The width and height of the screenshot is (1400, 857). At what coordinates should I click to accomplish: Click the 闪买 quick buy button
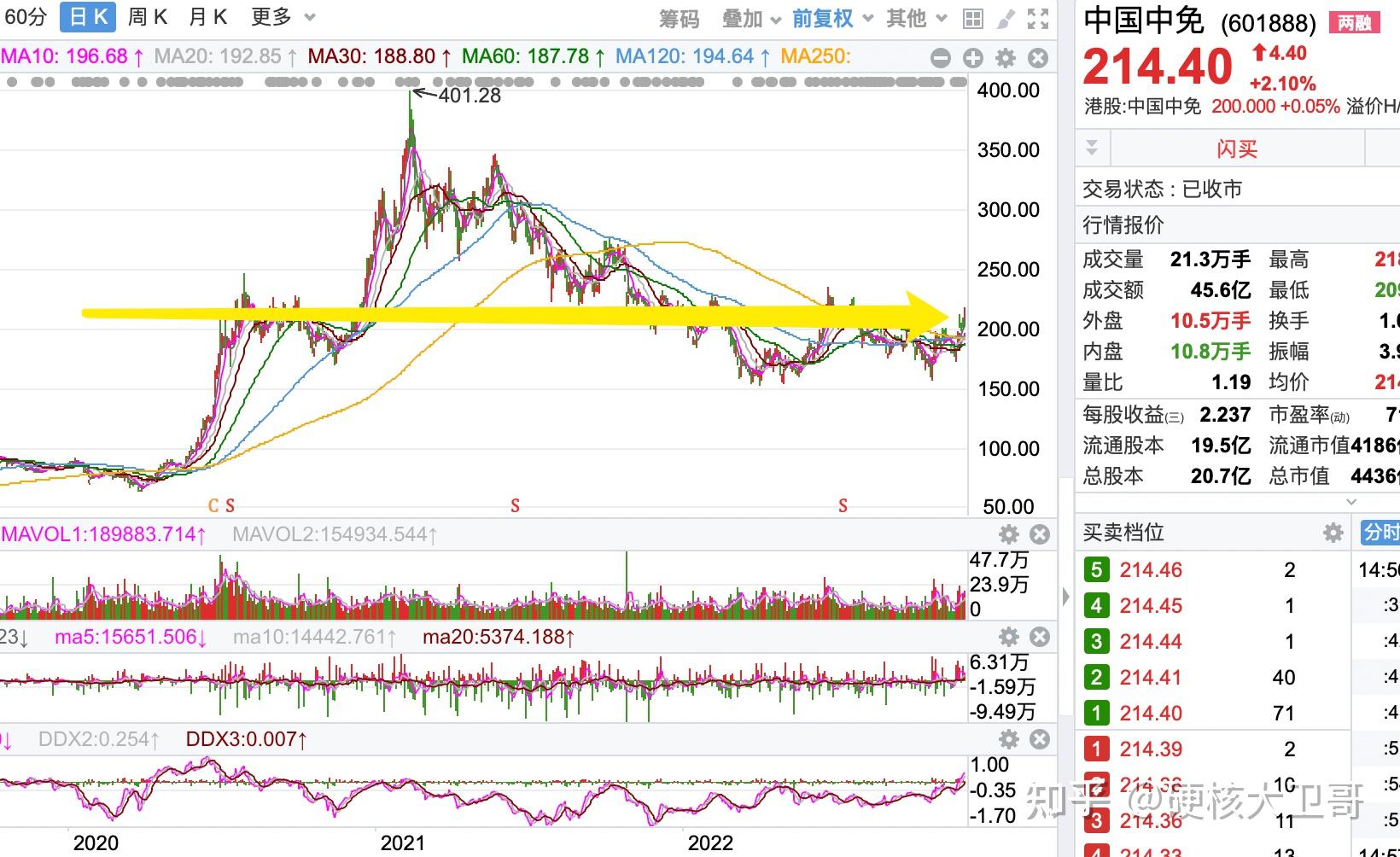[x=1237, y=149]
